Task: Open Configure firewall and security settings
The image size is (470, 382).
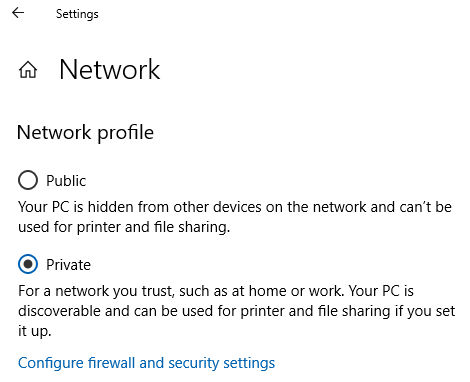Action: click(146, 363)
